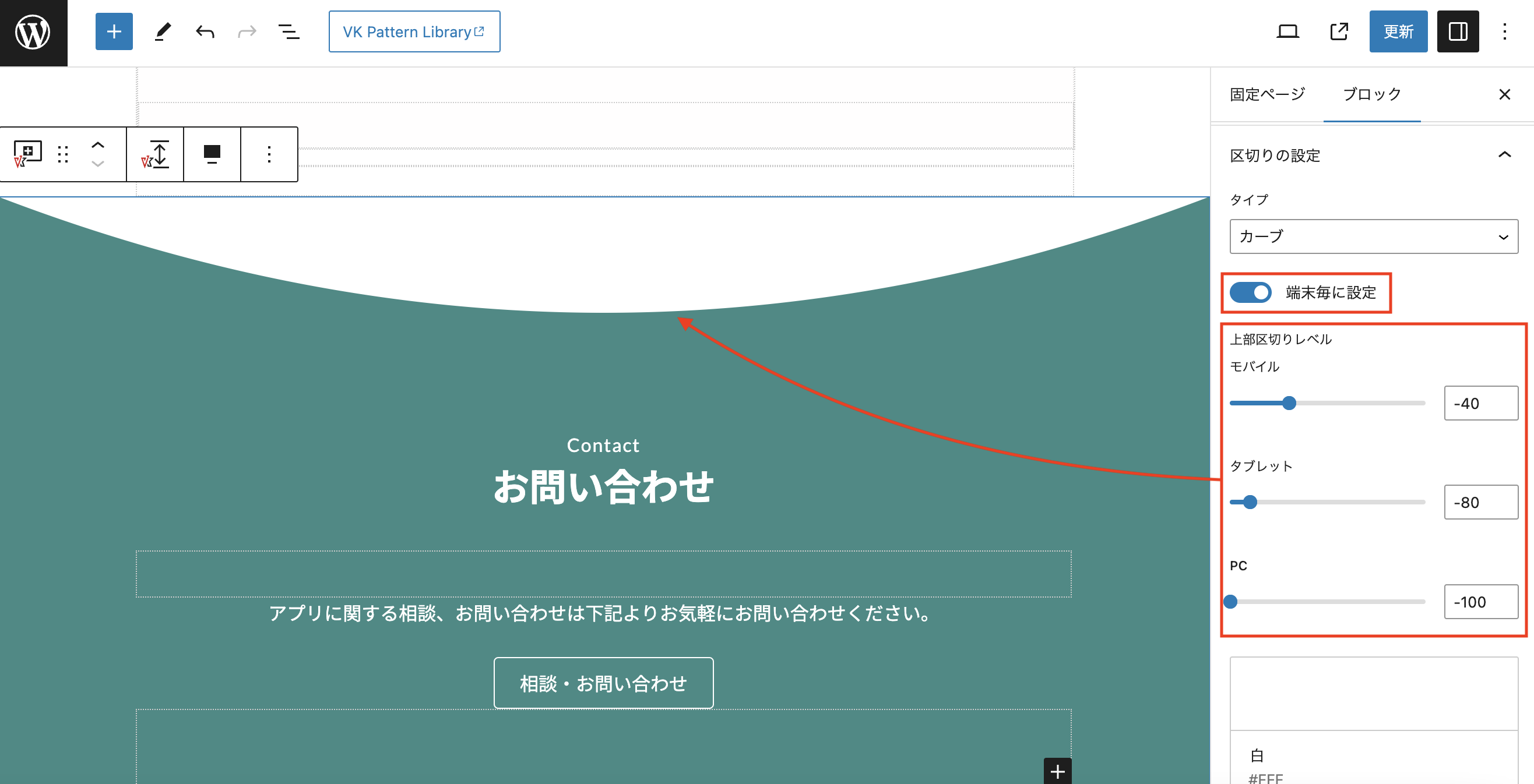The width and height of the screenshot is (1534, 784).
Task: Select the お問い合わせ heading
Action: point(603,486)
